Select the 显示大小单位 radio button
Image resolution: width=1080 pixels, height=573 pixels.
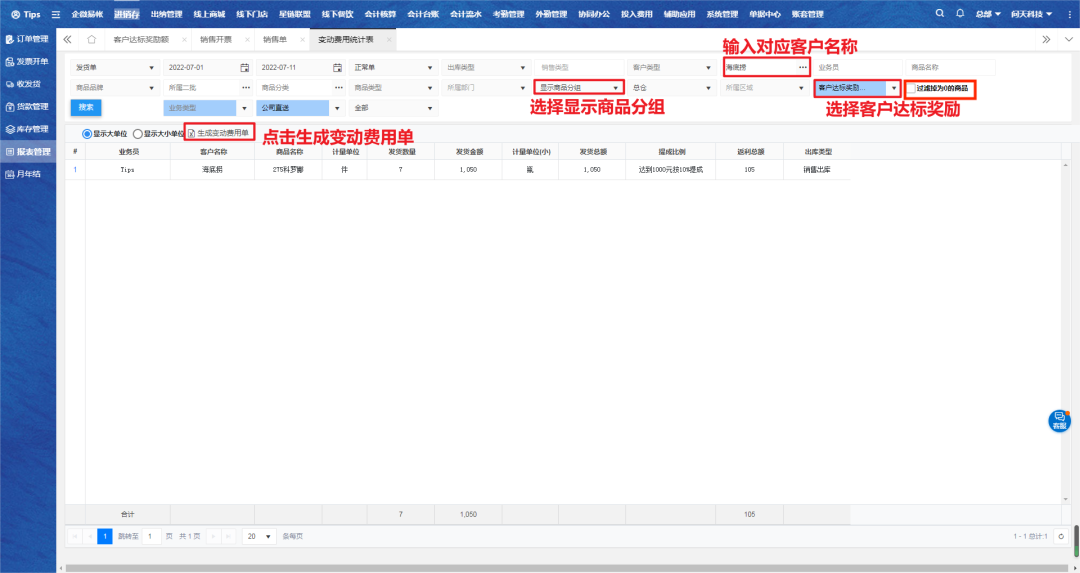(138, 133)
